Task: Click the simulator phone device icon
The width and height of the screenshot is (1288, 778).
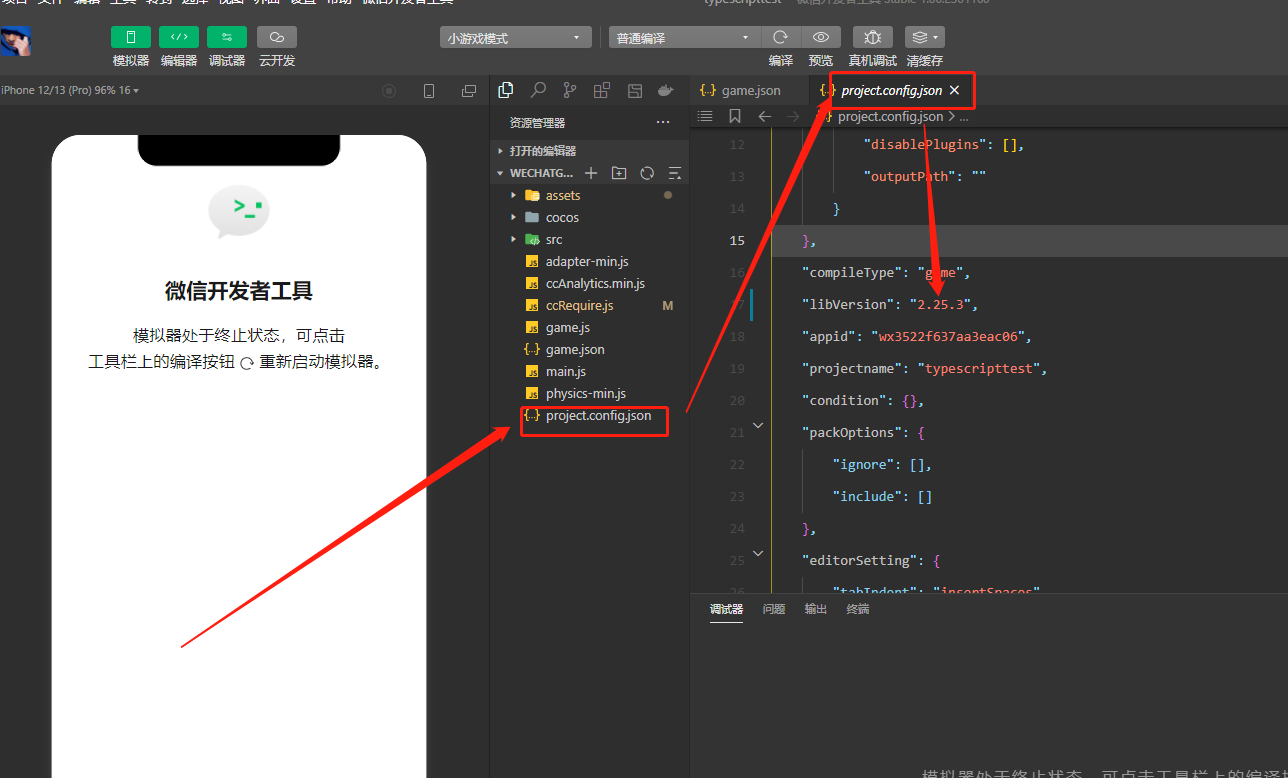Action: 429,91
